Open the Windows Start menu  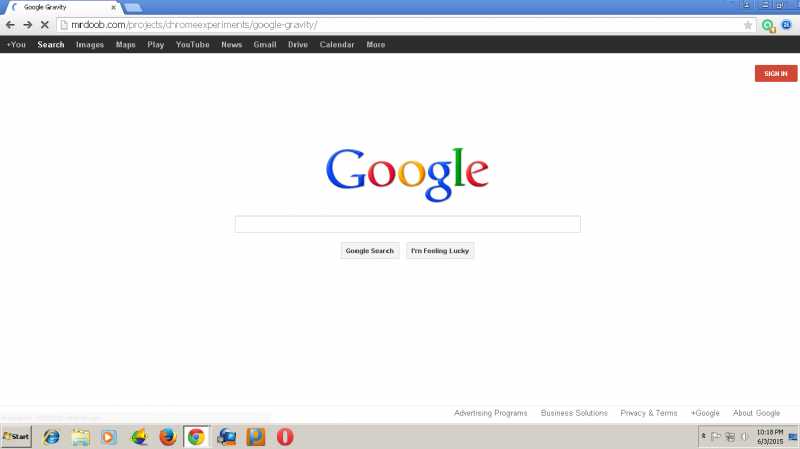(x=16, y=437)
